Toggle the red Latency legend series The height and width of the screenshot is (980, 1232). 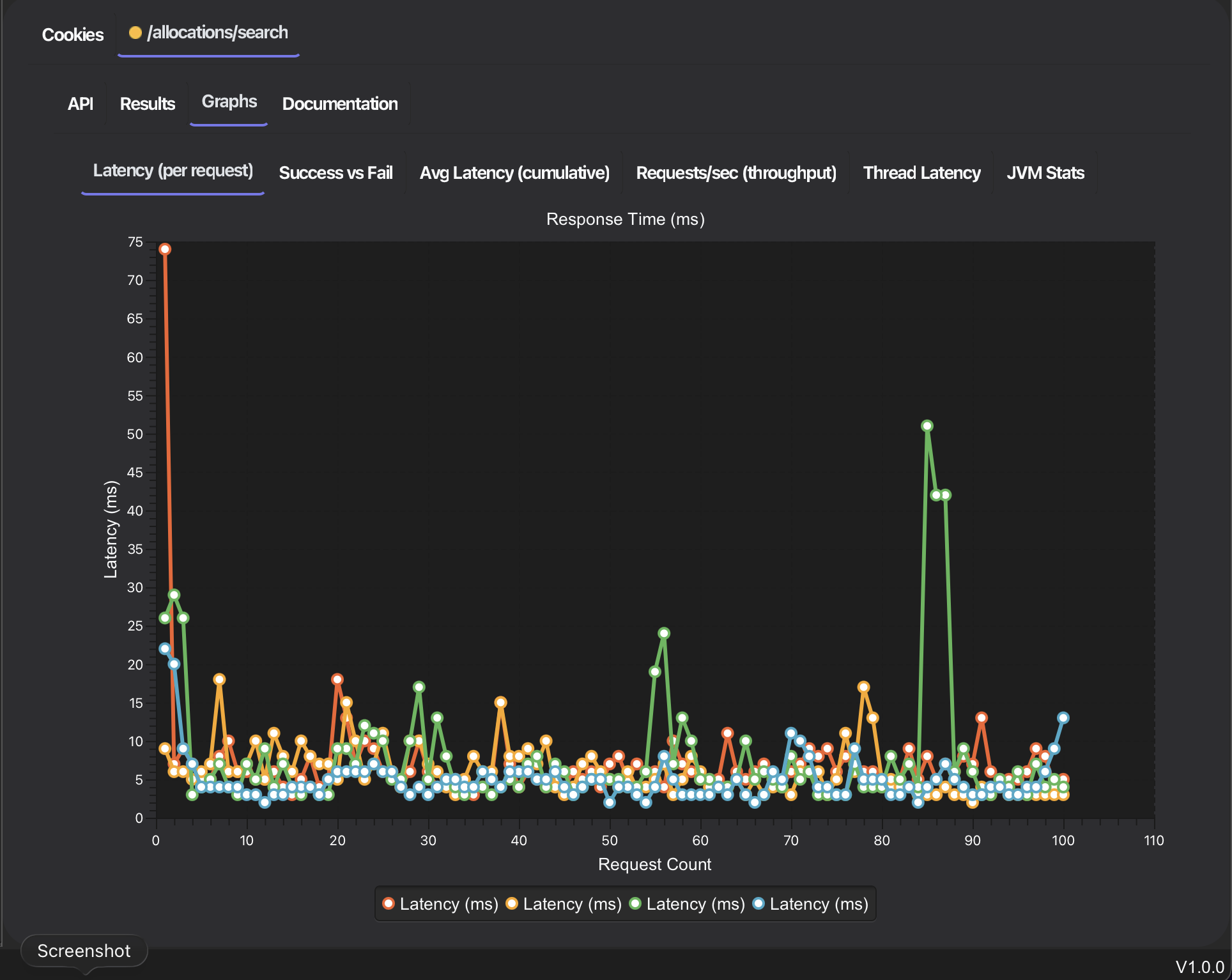[x=440, y=904]
